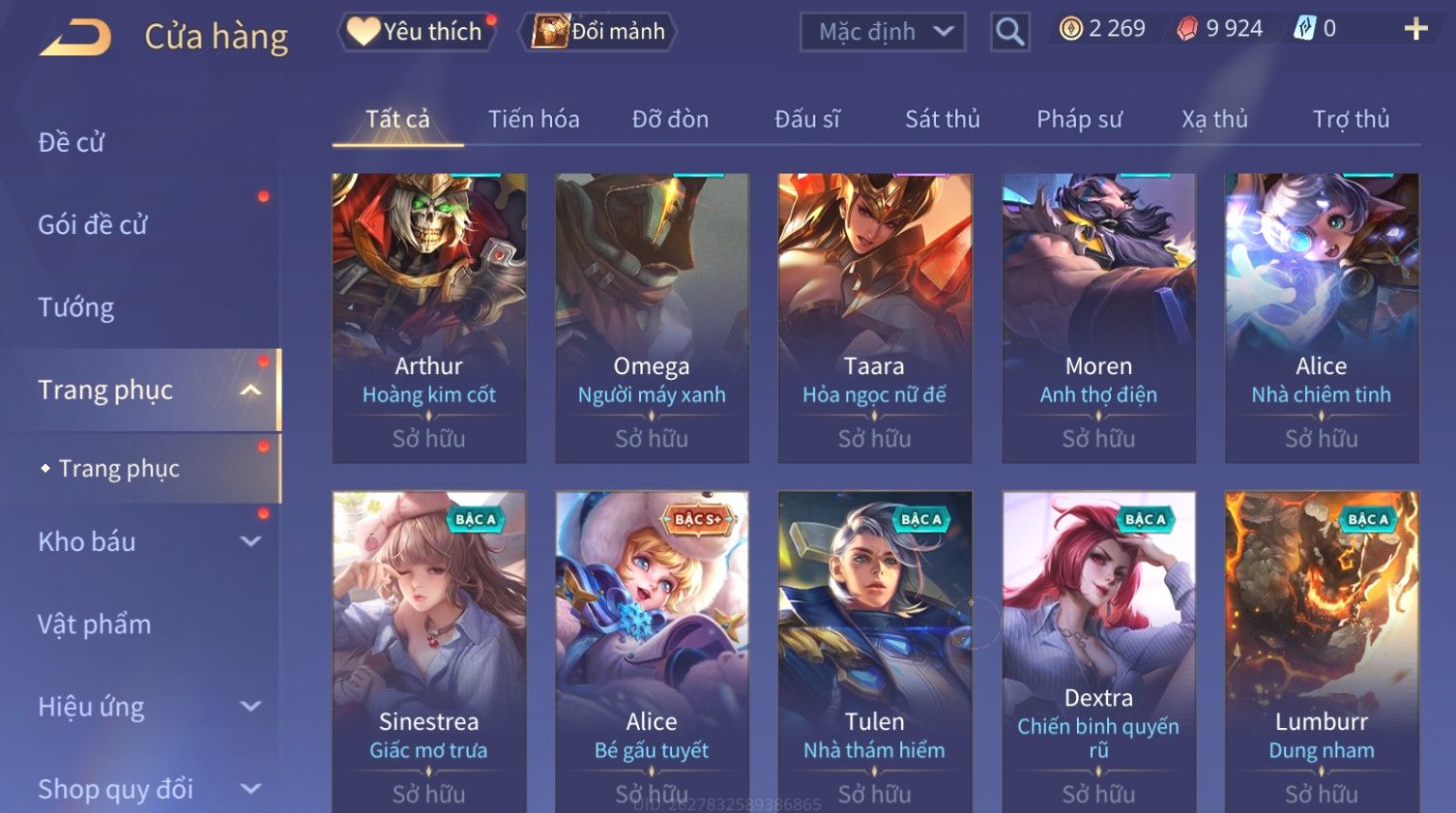Screen dimensions: 1456x813
Task: Select the Tiến hóa tab
Action: (534, 119)
